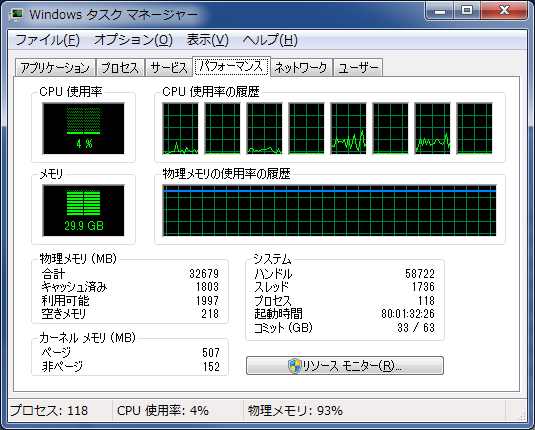Screen dimensions: 535x430
Task: Switch to the サービス tab
Action: click(169, 68)
